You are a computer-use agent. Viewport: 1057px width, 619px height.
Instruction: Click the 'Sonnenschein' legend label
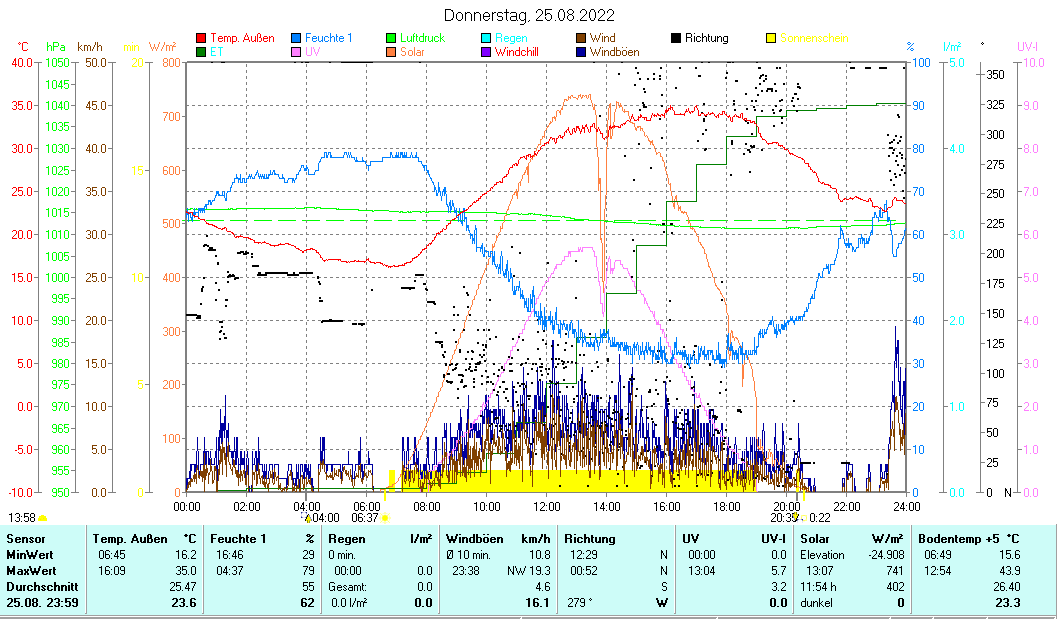pos(814,38)
